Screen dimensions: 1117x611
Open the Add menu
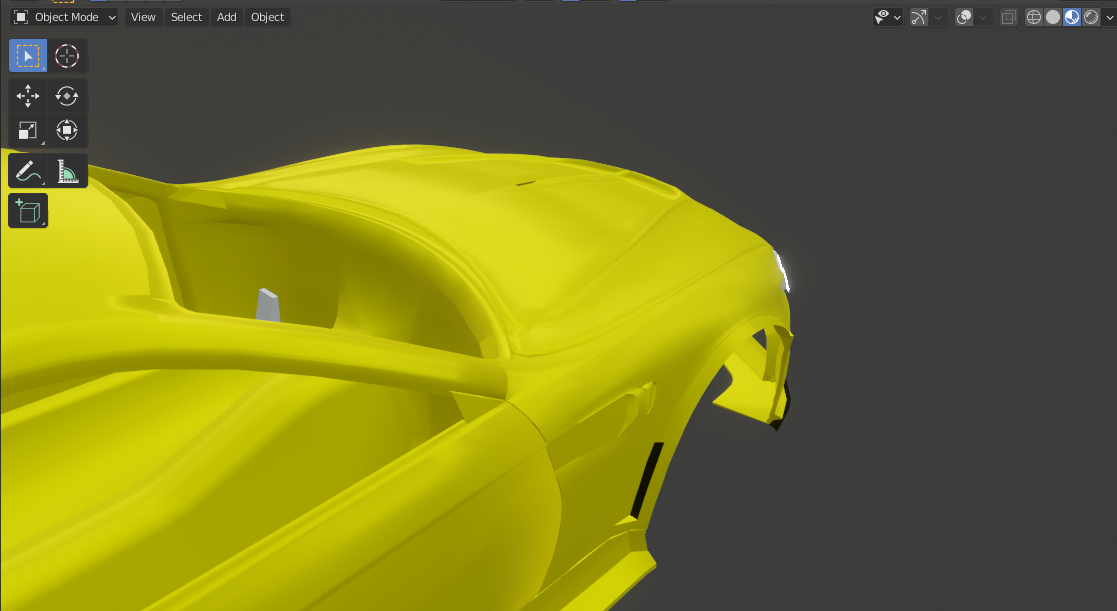coord(227,17)
